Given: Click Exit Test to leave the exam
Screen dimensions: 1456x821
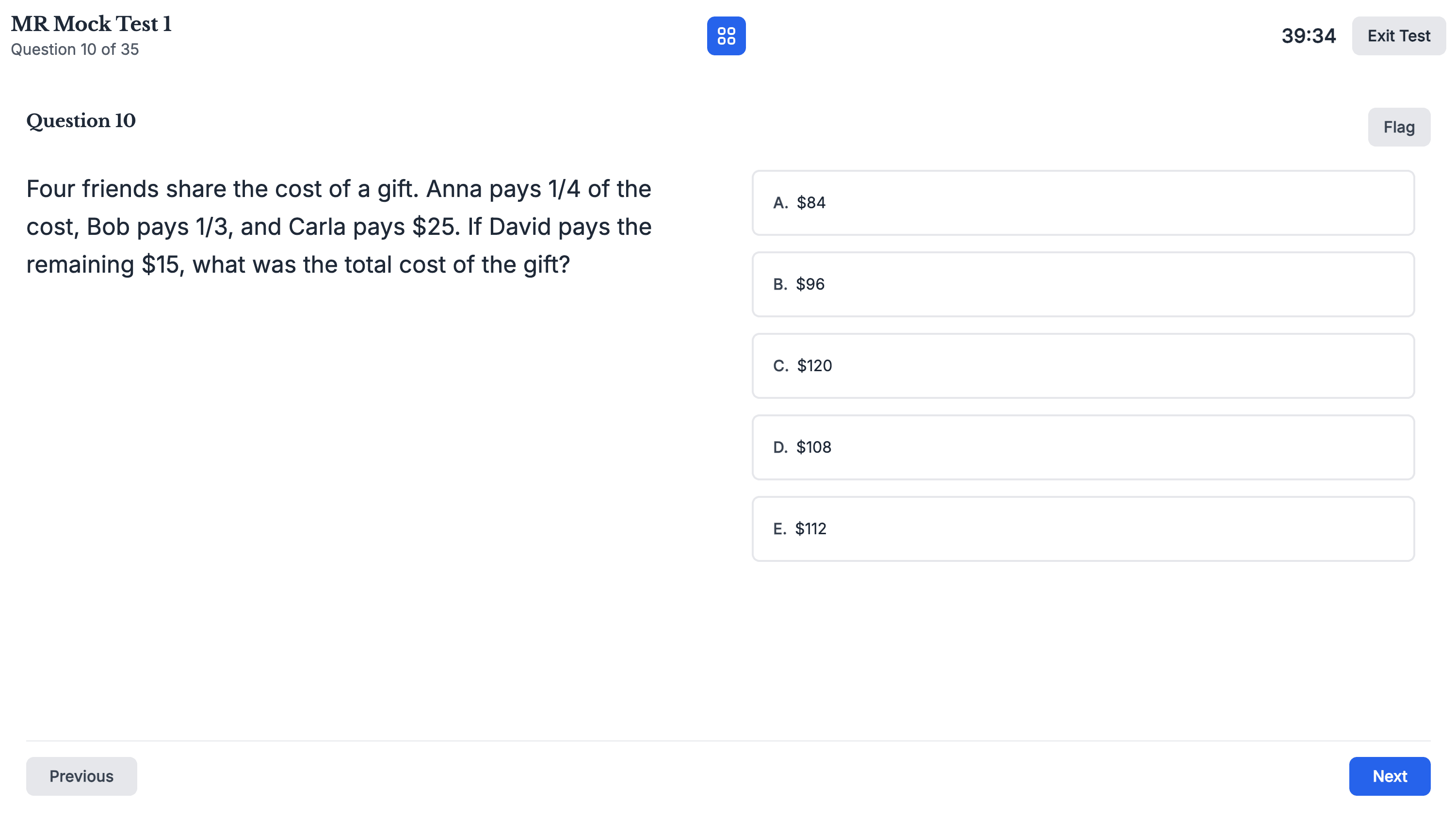Looking at the screenshot, I should pos(1398,35).
